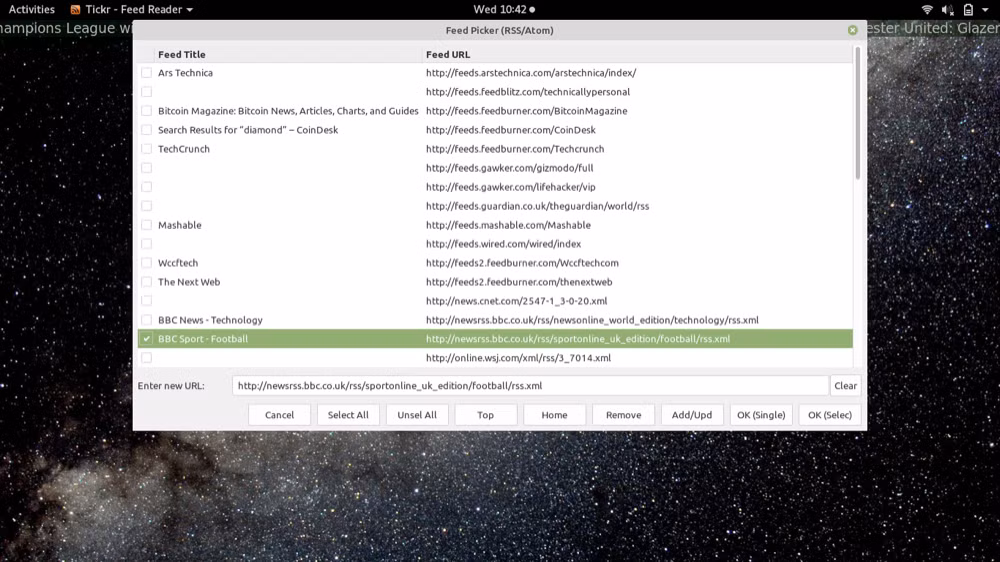Check the online.wsj.com feed checkbox
The width and height of the screenshot is (1000, 562).
pos(147,358)
